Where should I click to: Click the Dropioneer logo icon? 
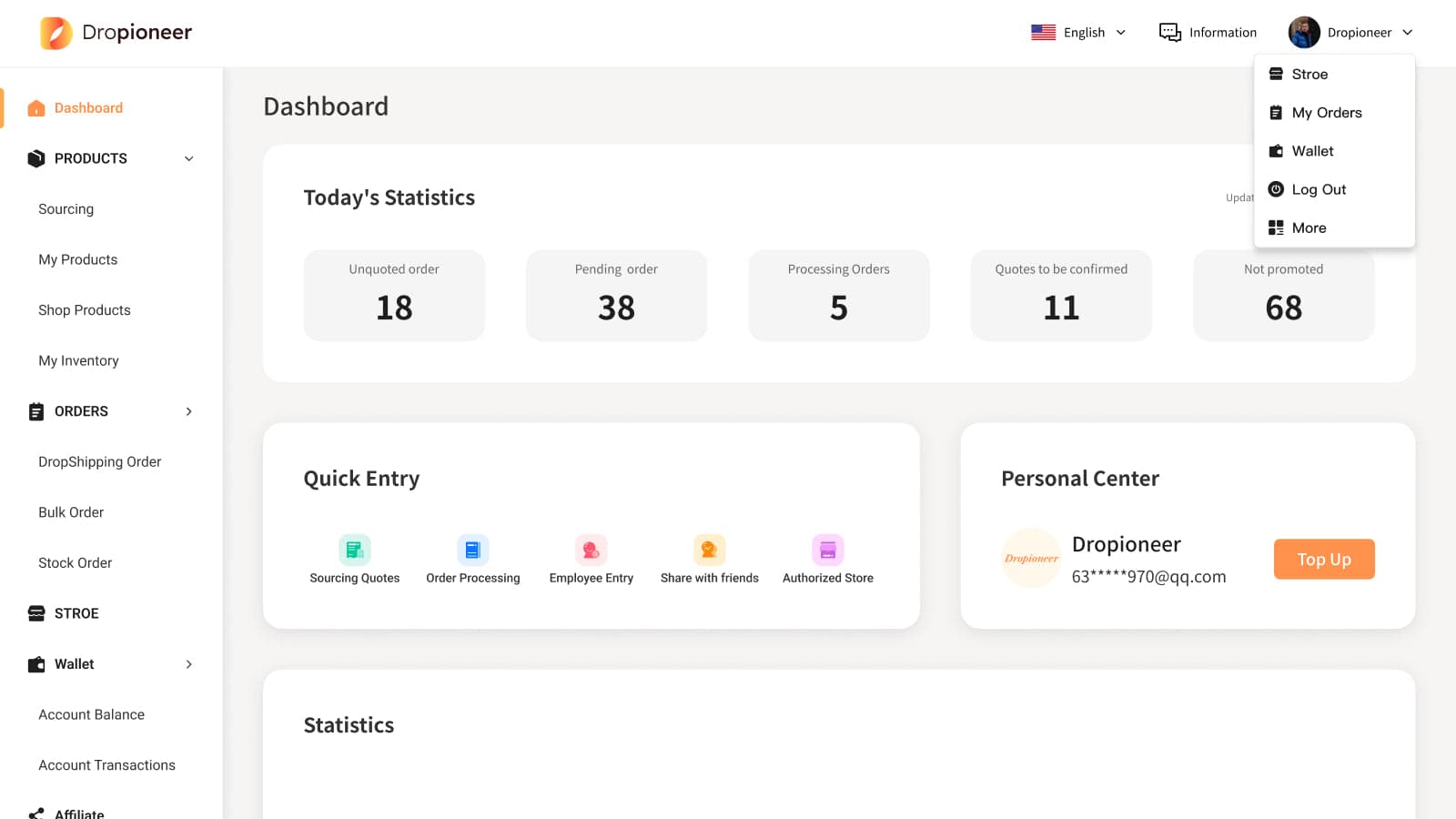(x=56, y=33)
